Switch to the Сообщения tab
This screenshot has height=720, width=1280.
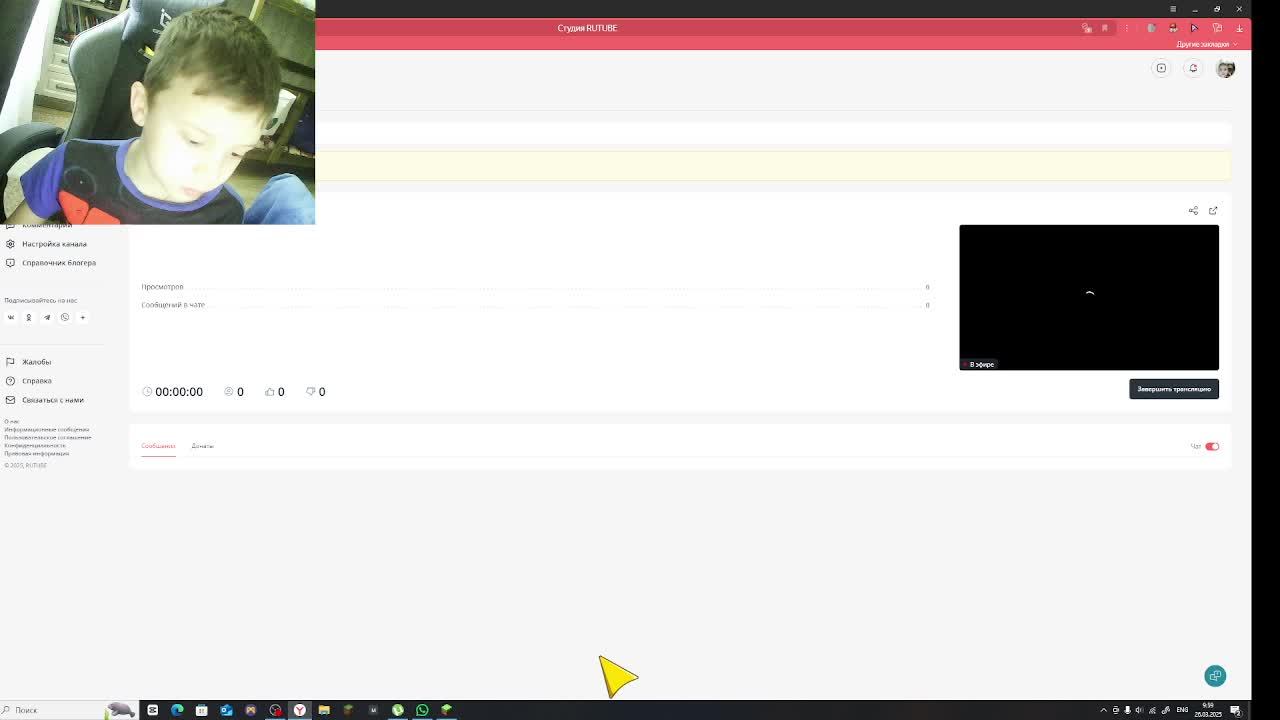pyautogui.click(x=158, y=446)
